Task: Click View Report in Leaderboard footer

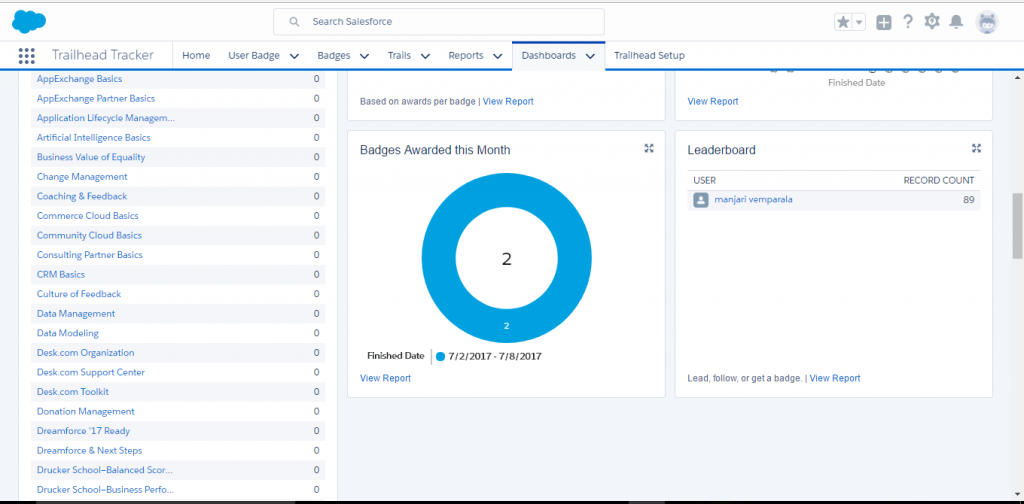Action: tap(835, 378)
